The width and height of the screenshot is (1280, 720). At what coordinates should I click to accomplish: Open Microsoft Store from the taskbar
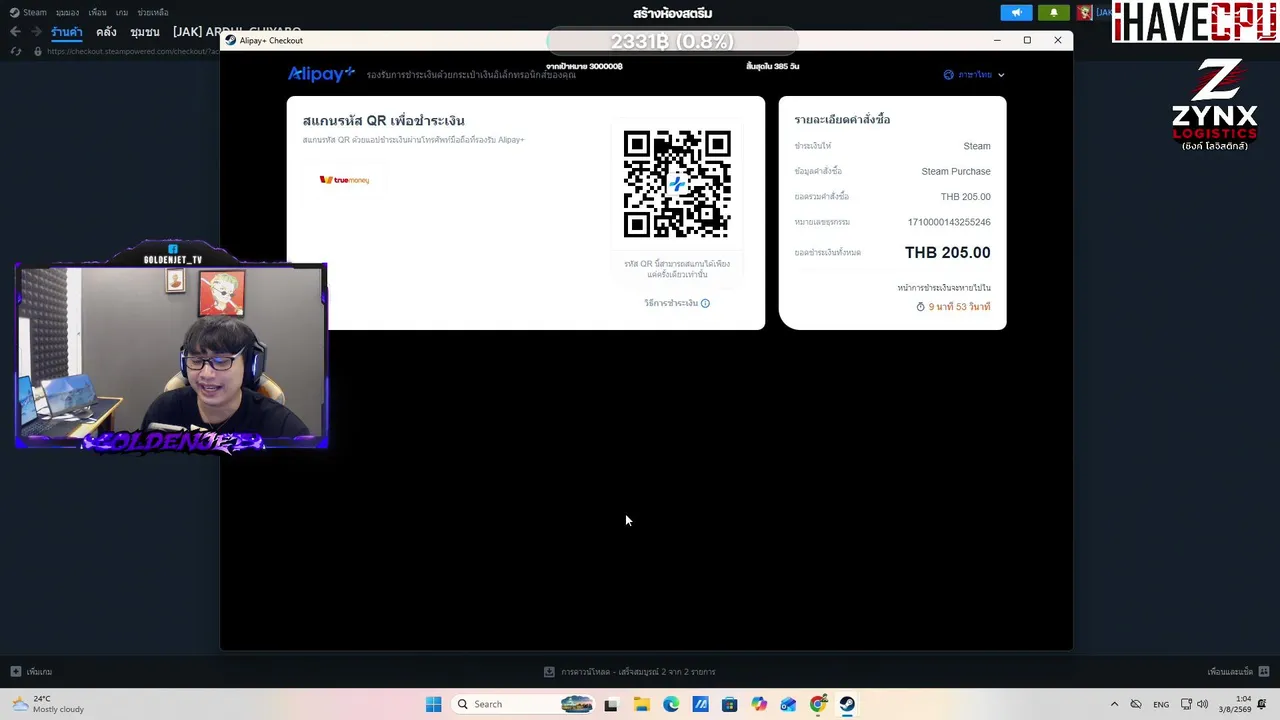tap(729, 704)
